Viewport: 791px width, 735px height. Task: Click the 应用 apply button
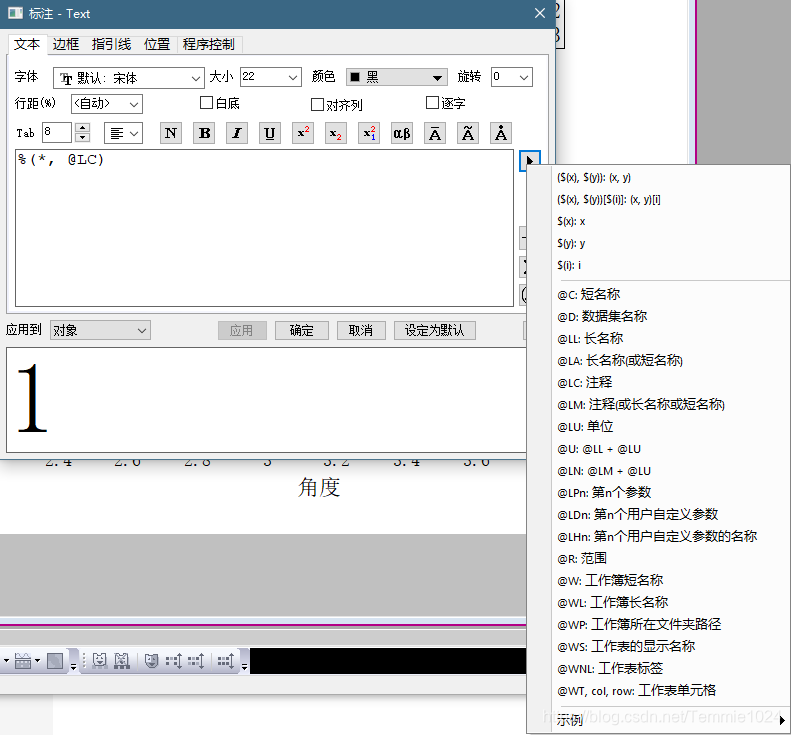(242, 330)
